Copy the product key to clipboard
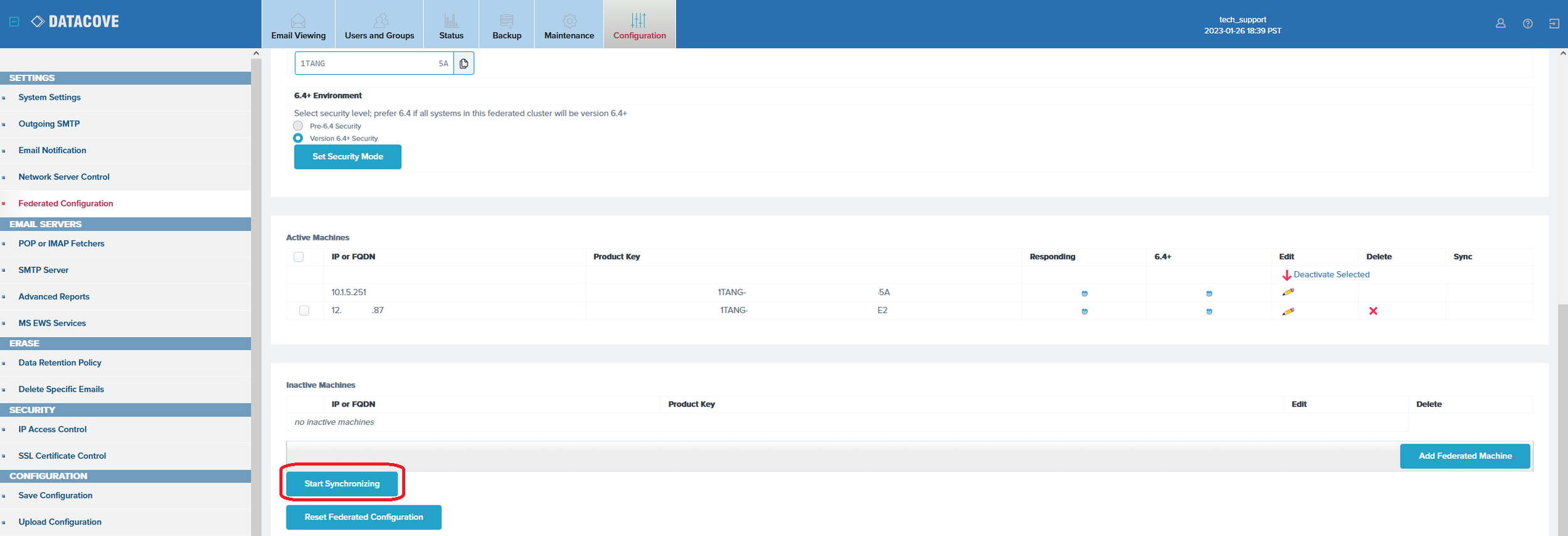The width and height of the screenshot is (1568, 536). tap(464, 63)
